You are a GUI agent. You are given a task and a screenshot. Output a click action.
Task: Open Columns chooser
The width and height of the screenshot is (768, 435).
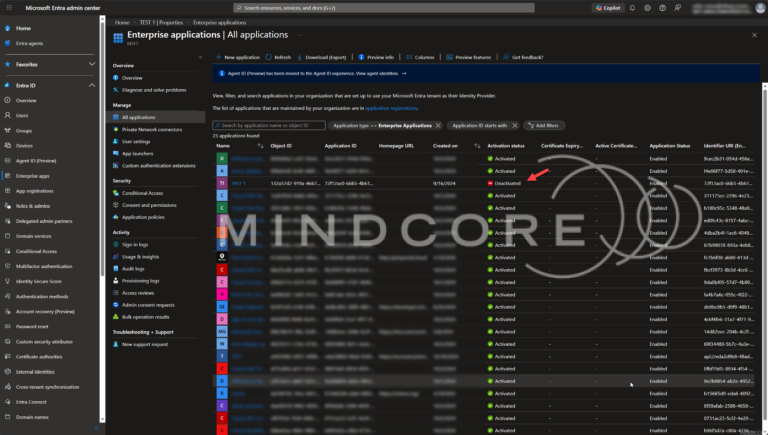[x=420, y=57]
